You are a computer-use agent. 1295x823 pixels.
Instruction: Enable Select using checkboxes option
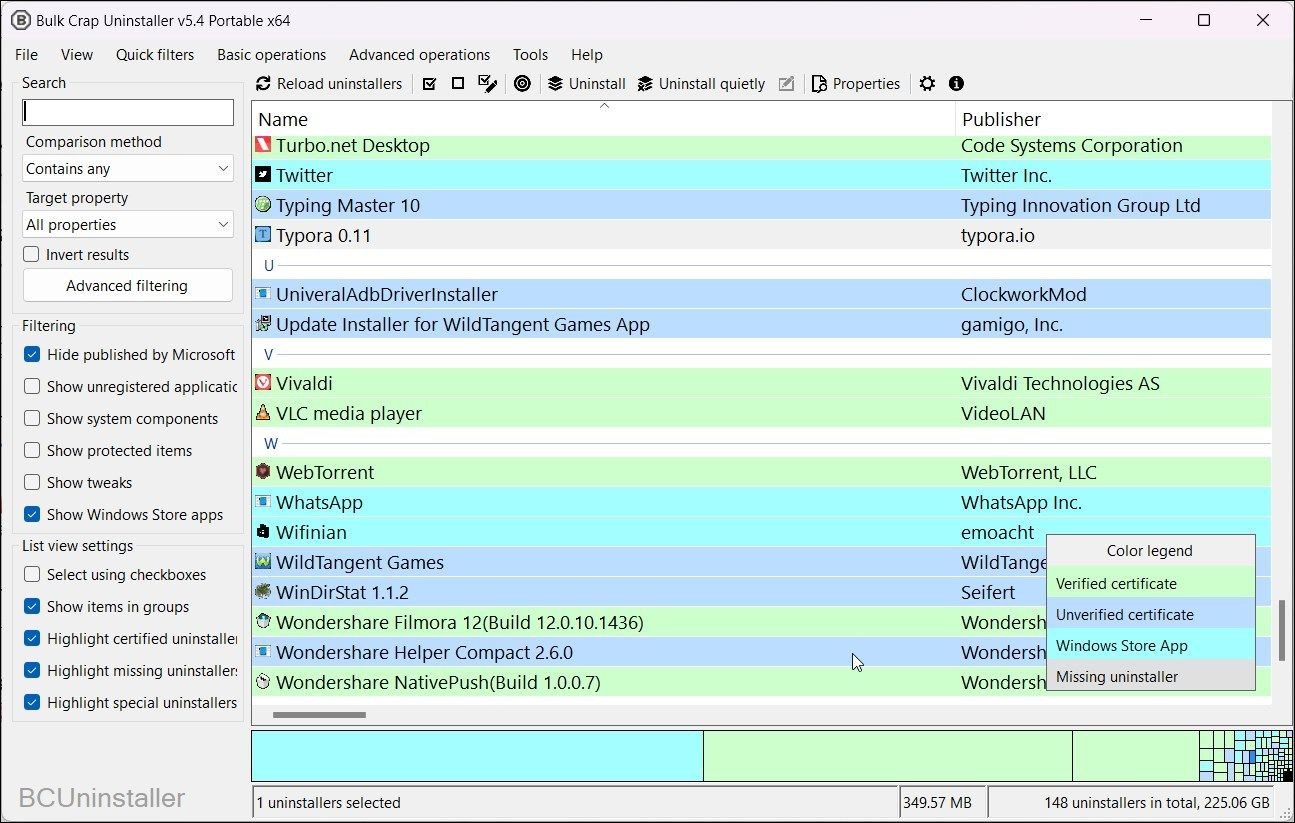[x=32, y=575]
